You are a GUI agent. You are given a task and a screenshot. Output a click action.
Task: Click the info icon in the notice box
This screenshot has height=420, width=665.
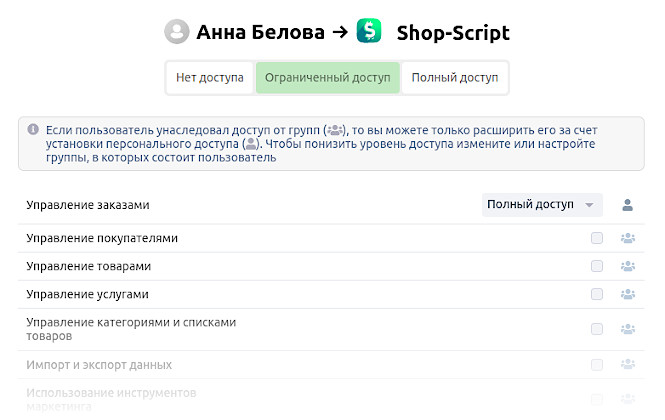33,130
